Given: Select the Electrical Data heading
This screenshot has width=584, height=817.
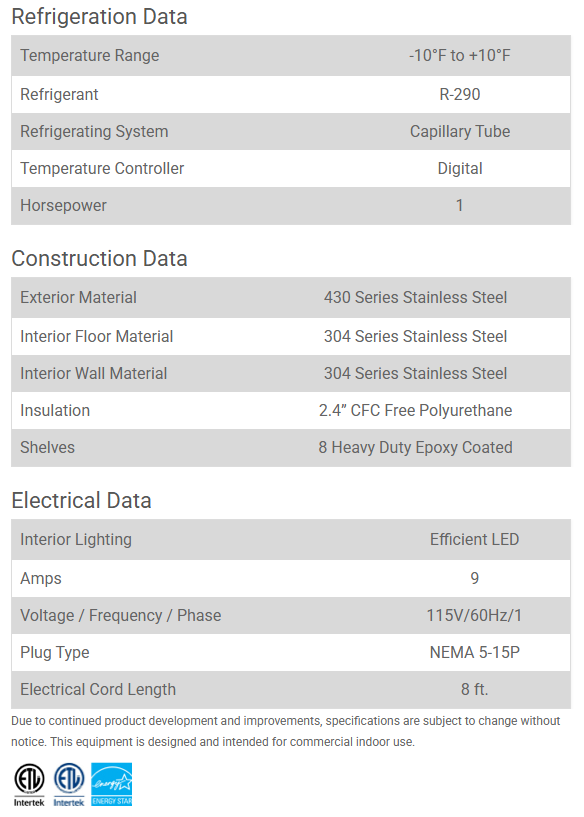Looking at the screenshot, I should (81, 500).
